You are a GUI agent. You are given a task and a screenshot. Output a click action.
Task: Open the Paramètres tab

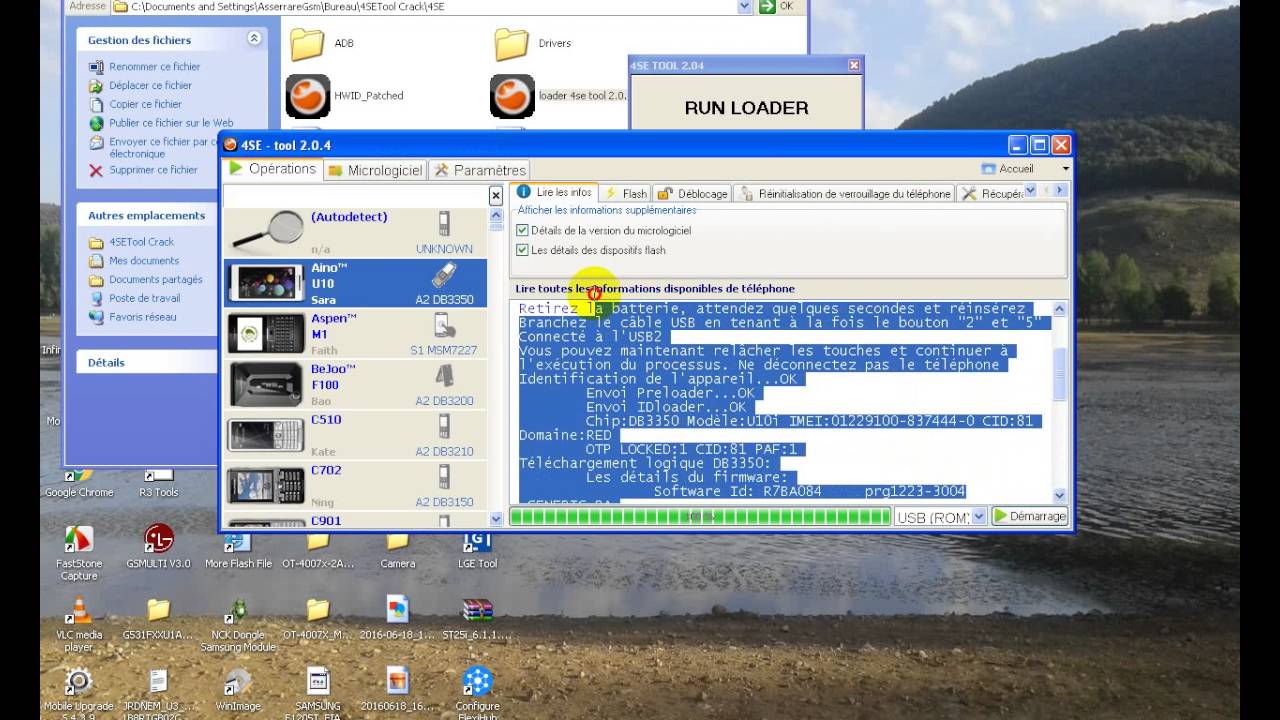[x=480, y=170]
